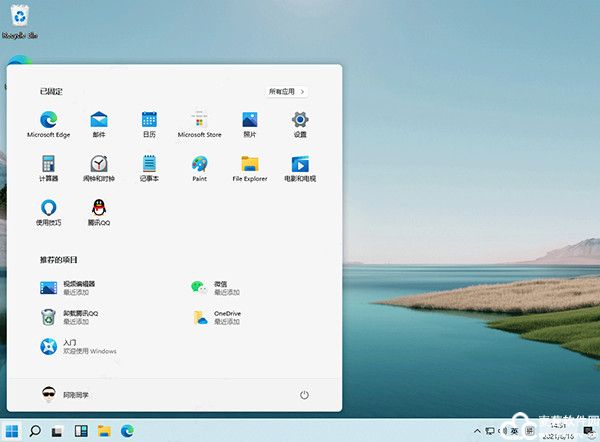Viewport: 600px width, 442px height.
Task: Click the taskbar Search magnifier icon
Action: [x=34, y=431]
